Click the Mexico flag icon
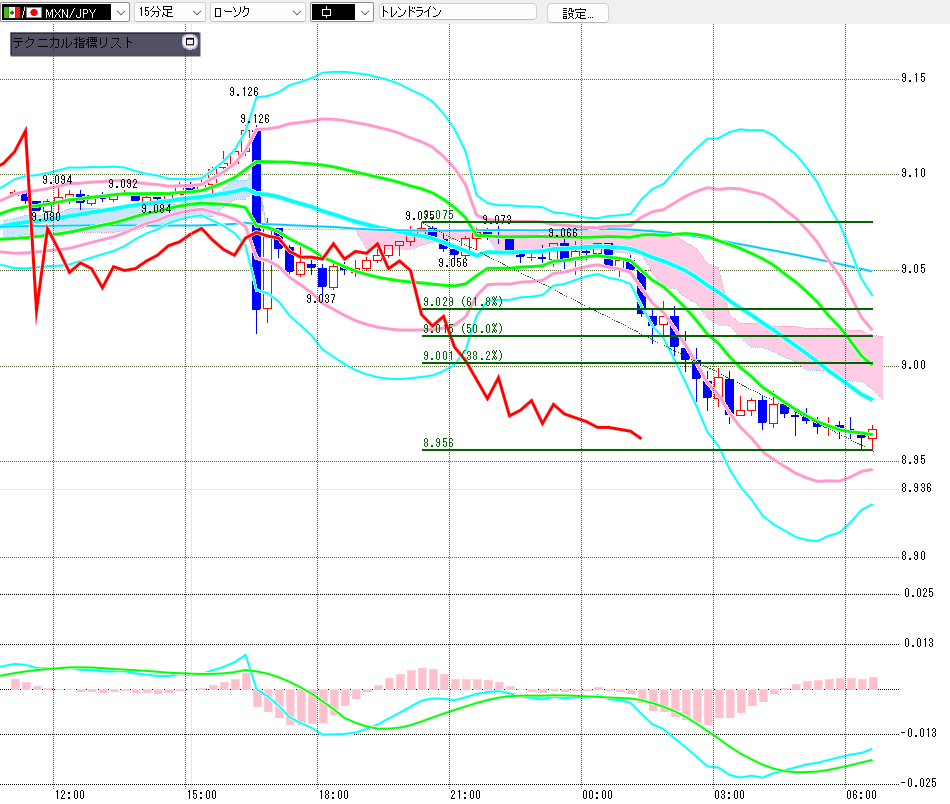This screenshot has width=950, height=804. [x=11, y=12]
